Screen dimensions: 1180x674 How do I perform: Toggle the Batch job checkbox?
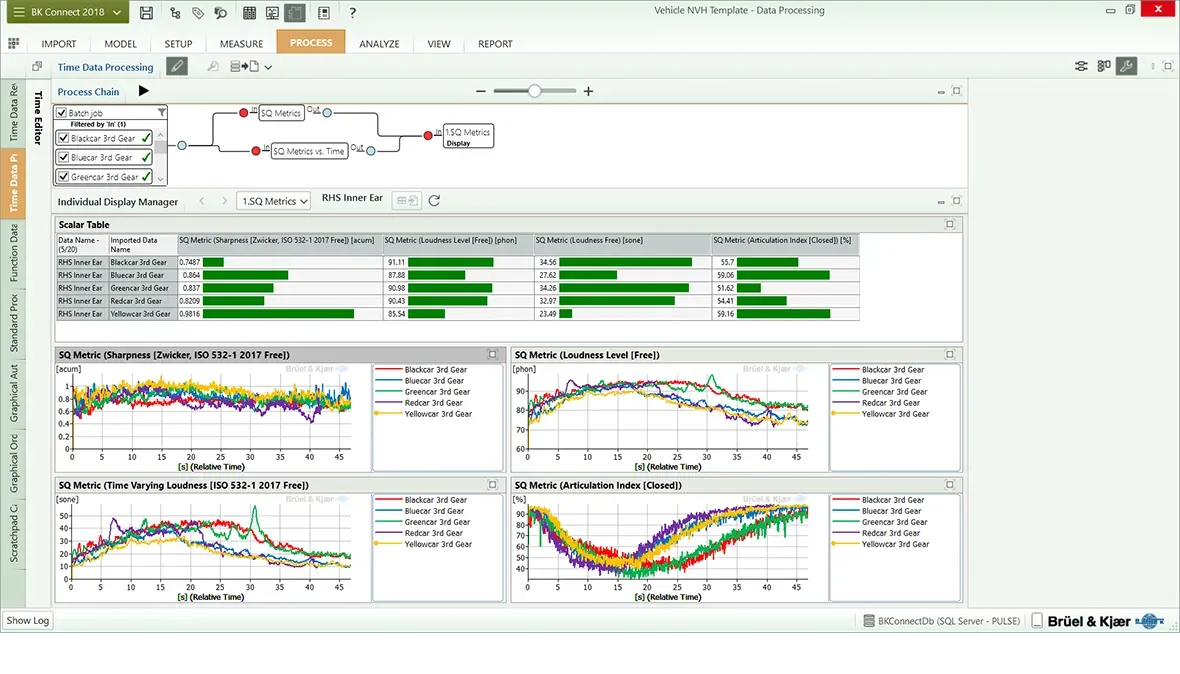coord(62,113)
